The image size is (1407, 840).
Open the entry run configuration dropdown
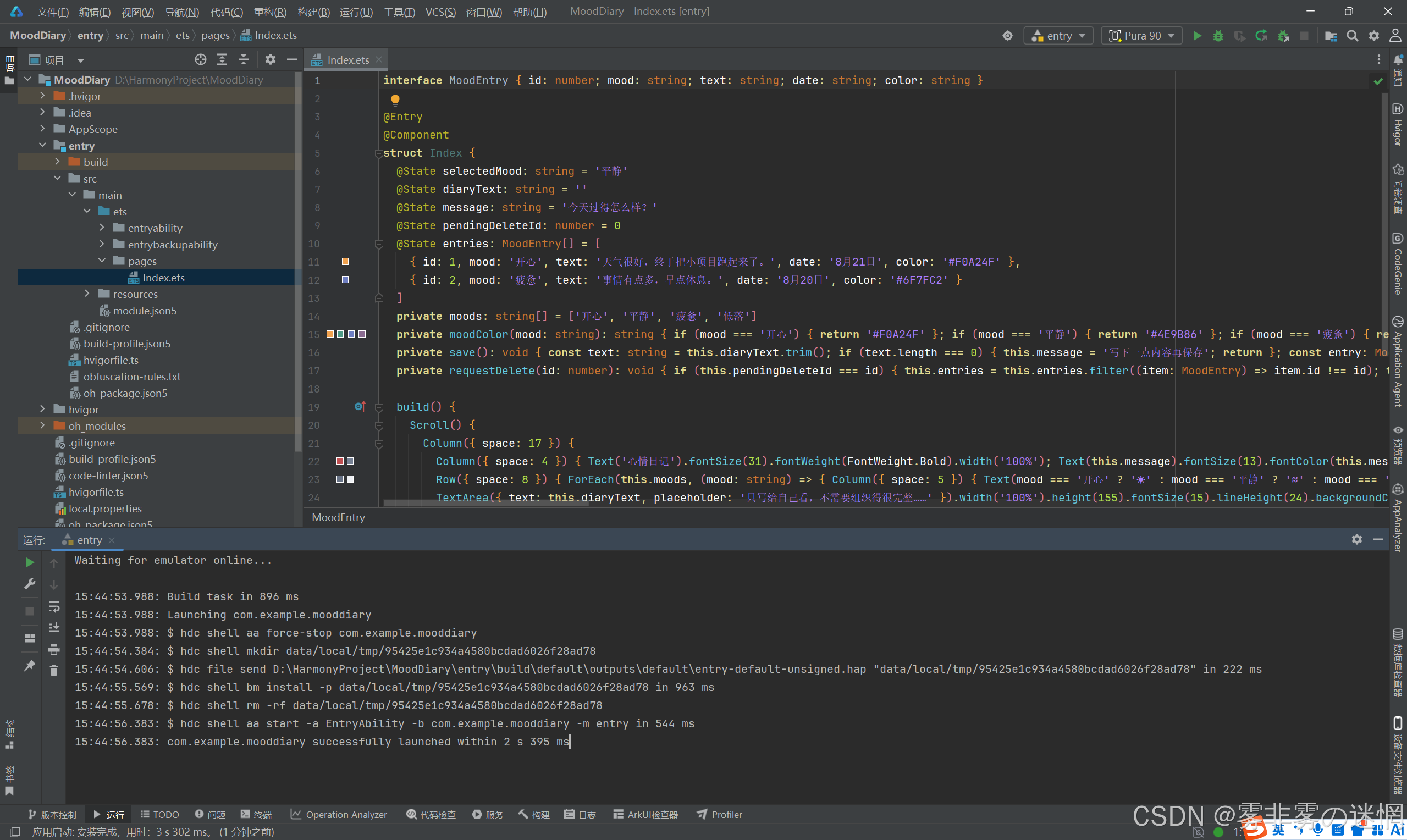pos(1058,36)
